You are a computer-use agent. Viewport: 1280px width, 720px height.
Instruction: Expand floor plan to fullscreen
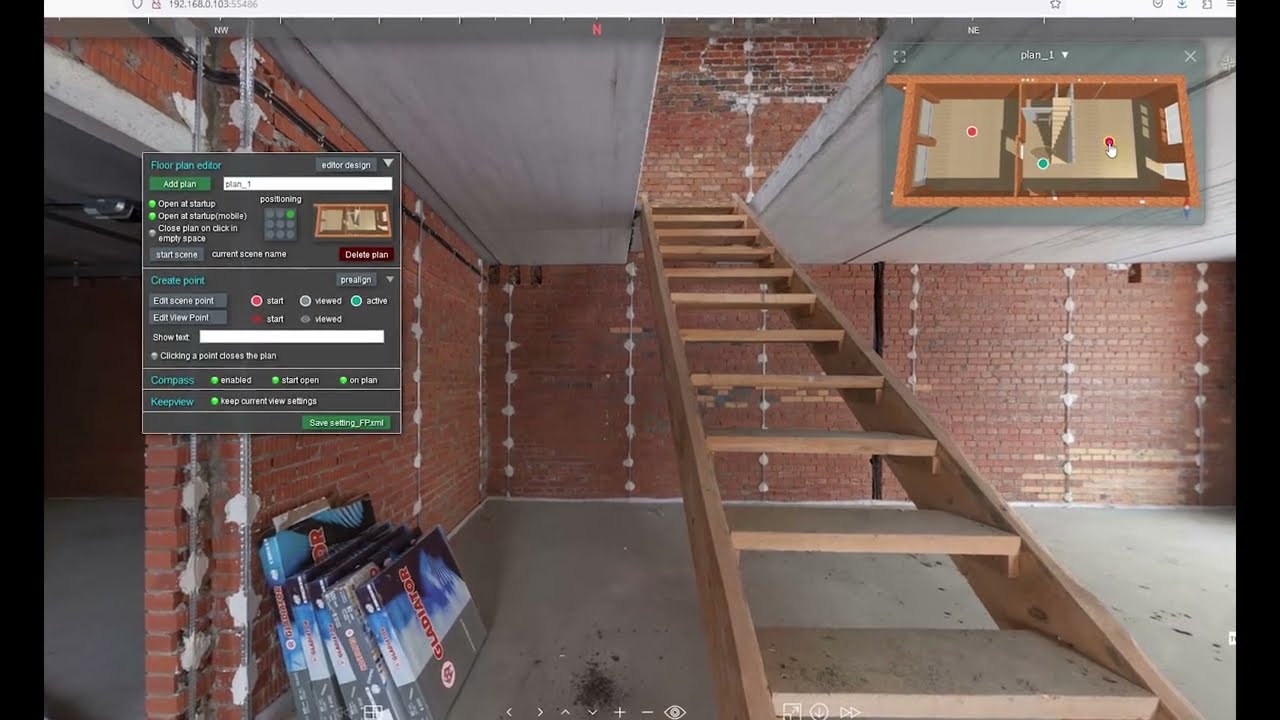tap(899, 57)
